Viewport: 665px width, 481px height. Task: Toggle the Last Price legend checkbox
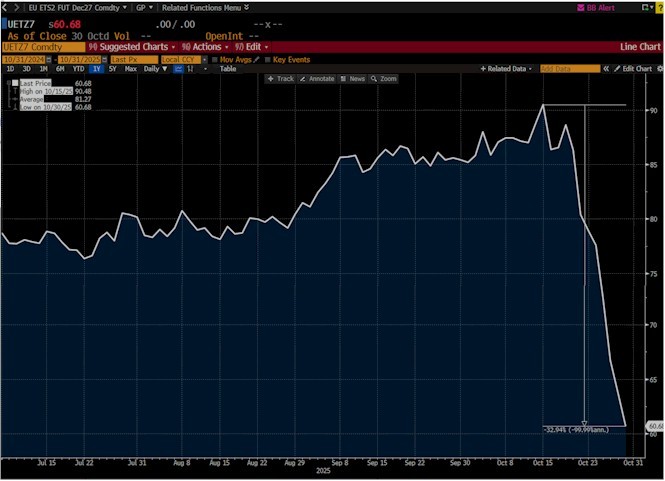(15, 84)
